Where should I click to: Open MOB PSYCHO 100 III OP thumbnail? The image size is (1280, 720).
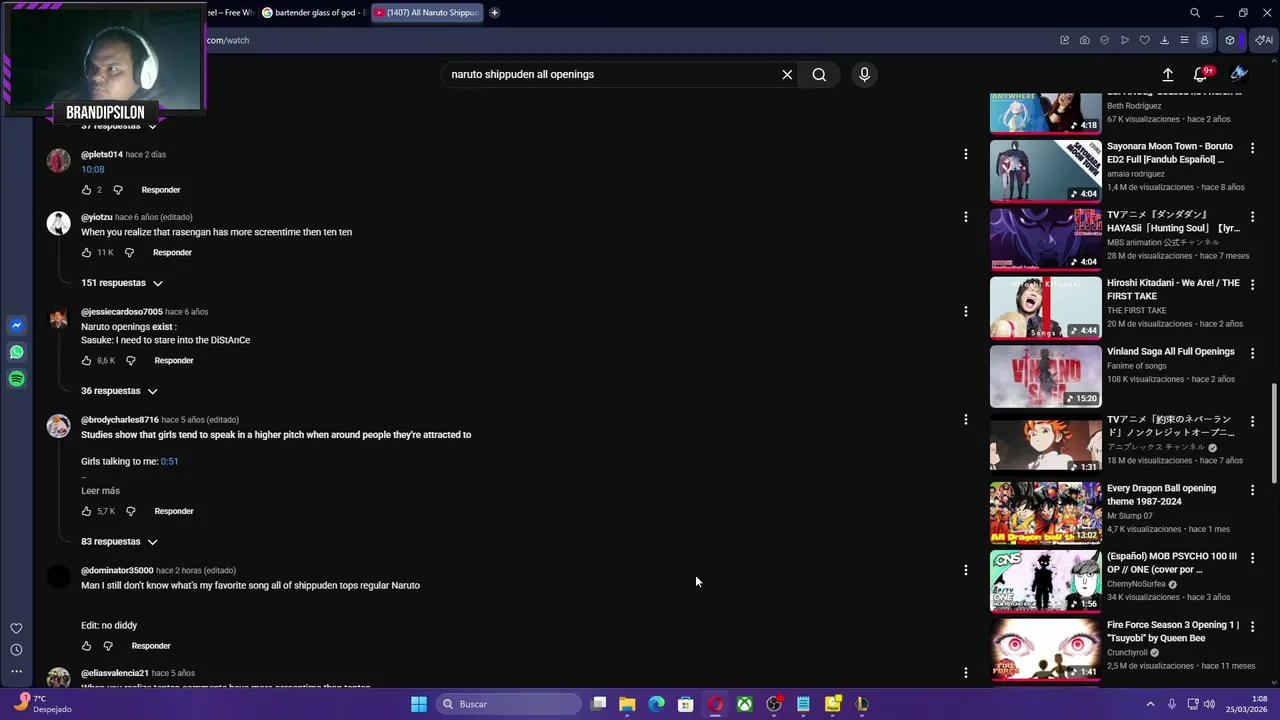pos(1045,581)
